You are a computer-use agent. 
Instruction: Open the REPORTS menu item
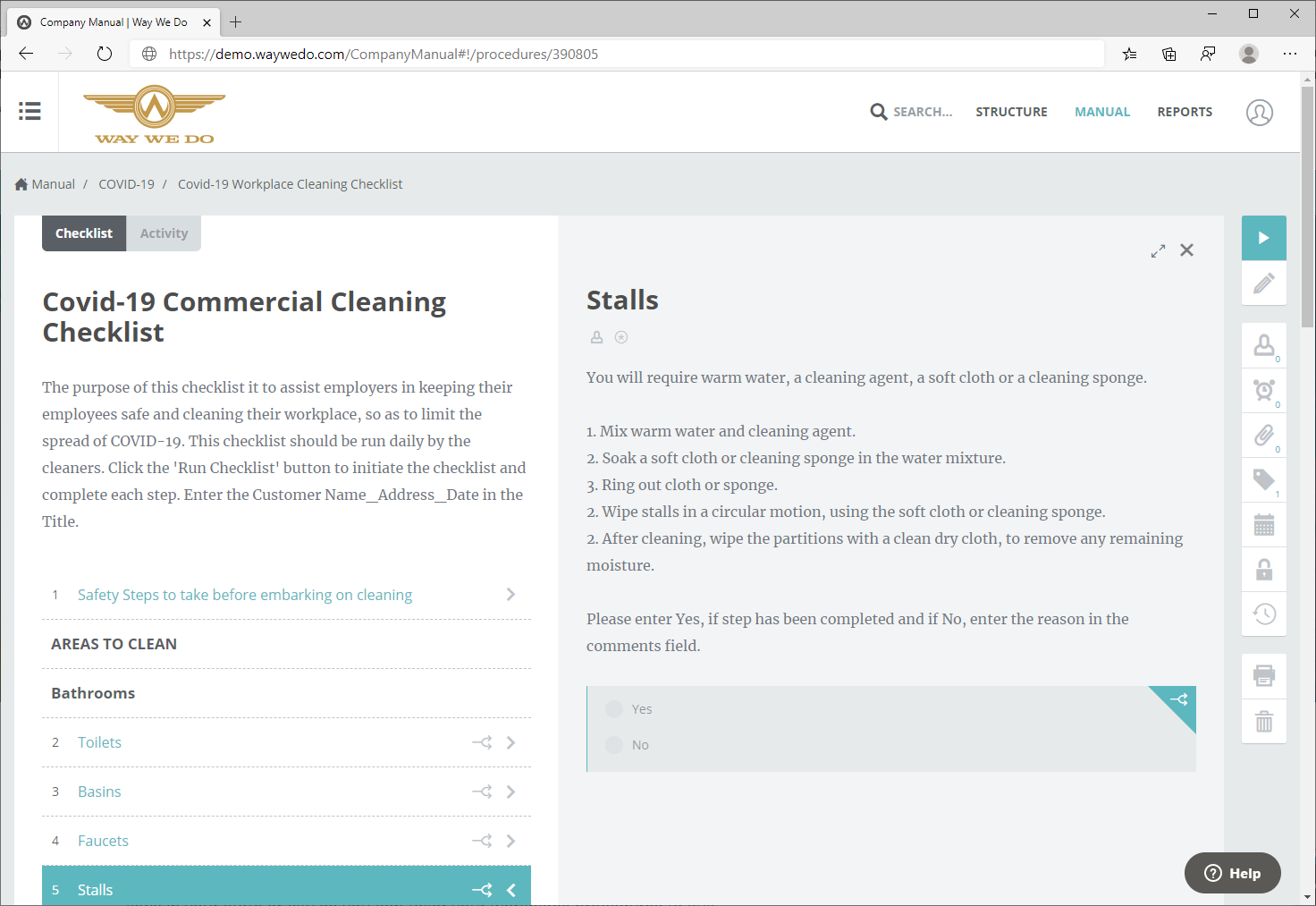tap(1185, 112)
